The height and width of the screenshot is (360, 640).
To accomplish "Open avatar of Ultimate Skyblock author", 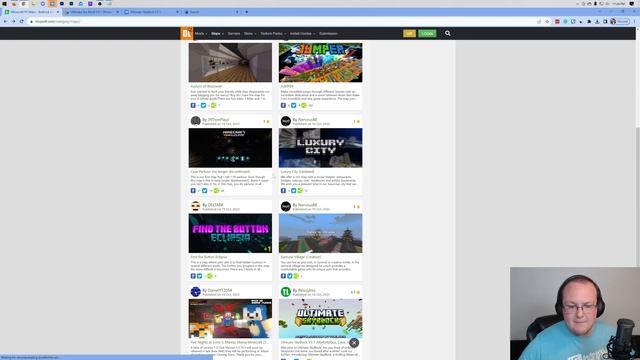I will coord(286,291).
